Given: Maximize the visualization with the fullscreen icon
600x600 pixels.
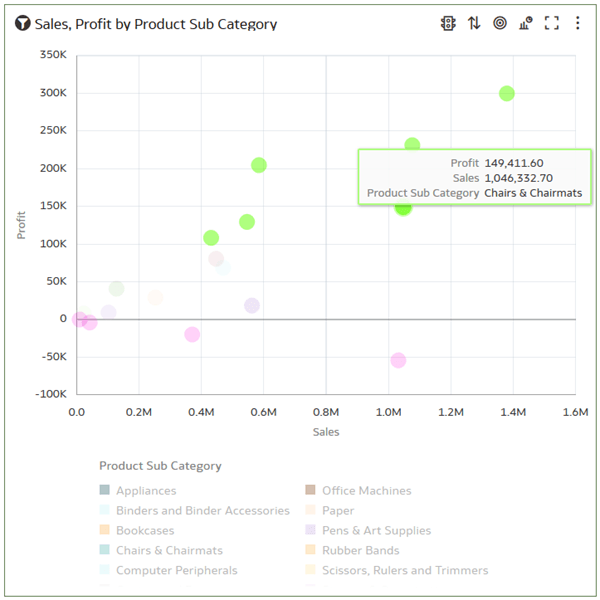Looking at the screenshot, I should click(551, 23).
